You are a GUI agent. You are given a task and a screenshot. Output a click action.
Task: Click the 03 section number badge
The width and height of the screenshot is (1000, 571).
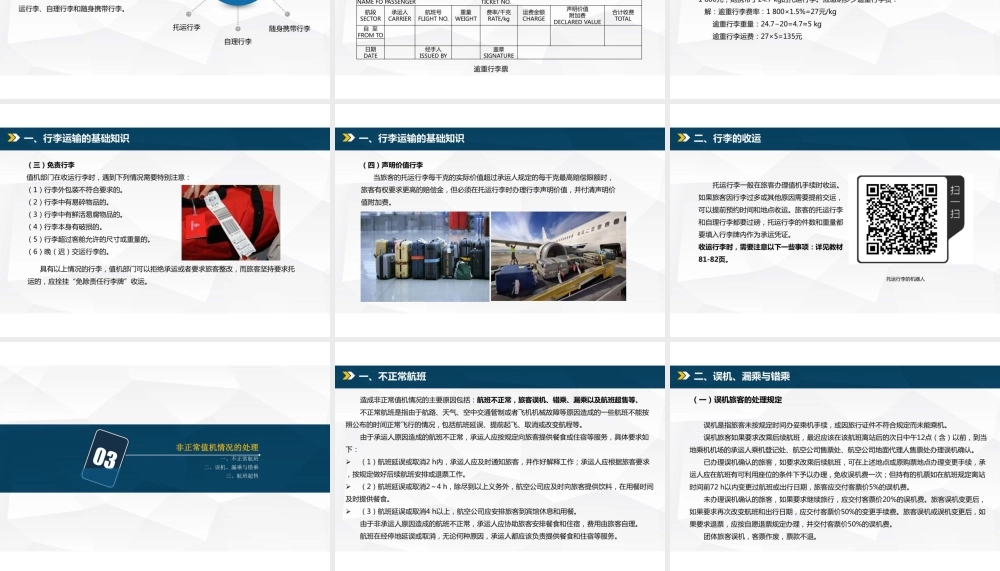coord(105,458)
